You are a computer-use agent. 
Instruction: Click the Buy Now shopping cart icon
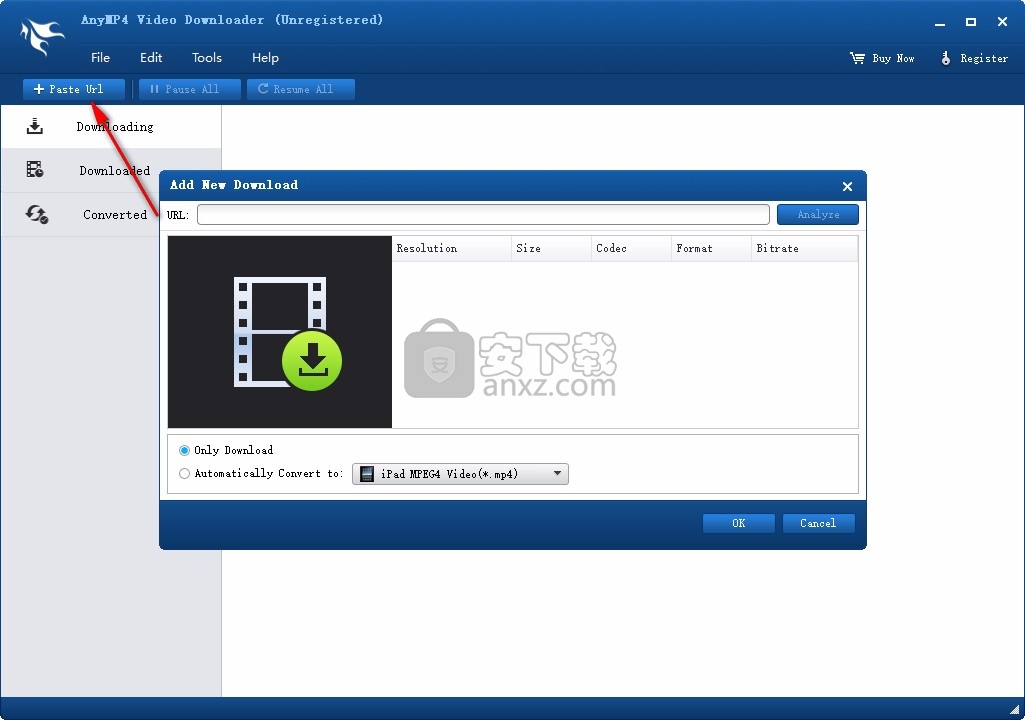(857, 58)
